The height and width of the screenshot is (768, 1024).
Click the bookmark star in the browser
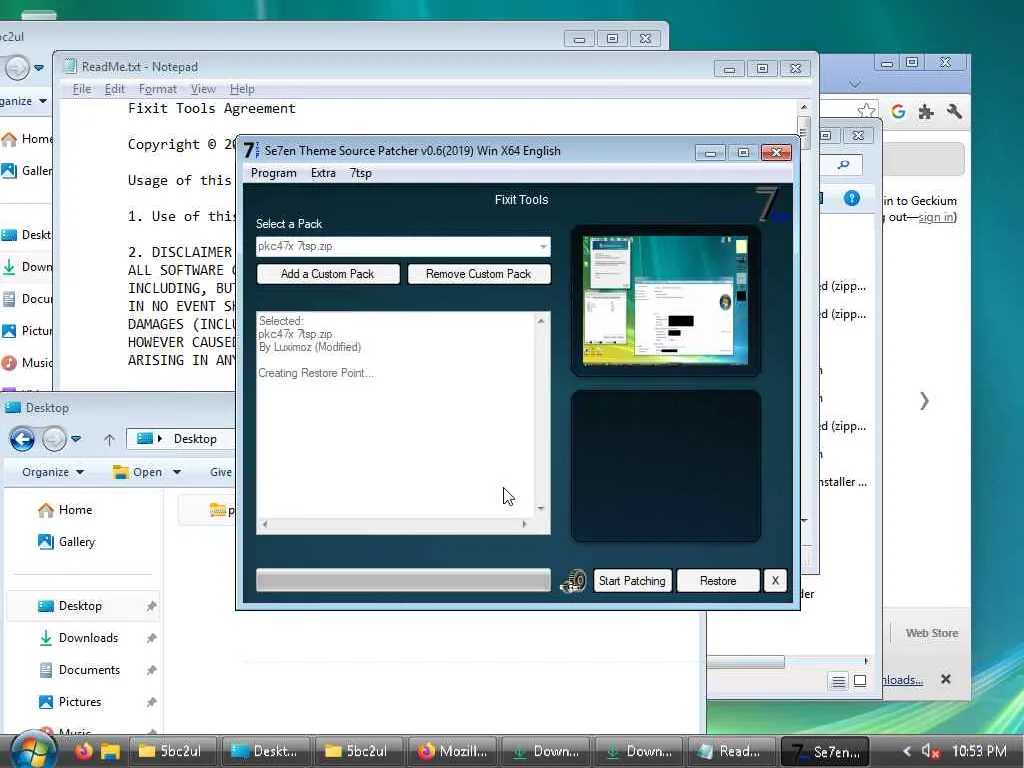tap(866, 110)
